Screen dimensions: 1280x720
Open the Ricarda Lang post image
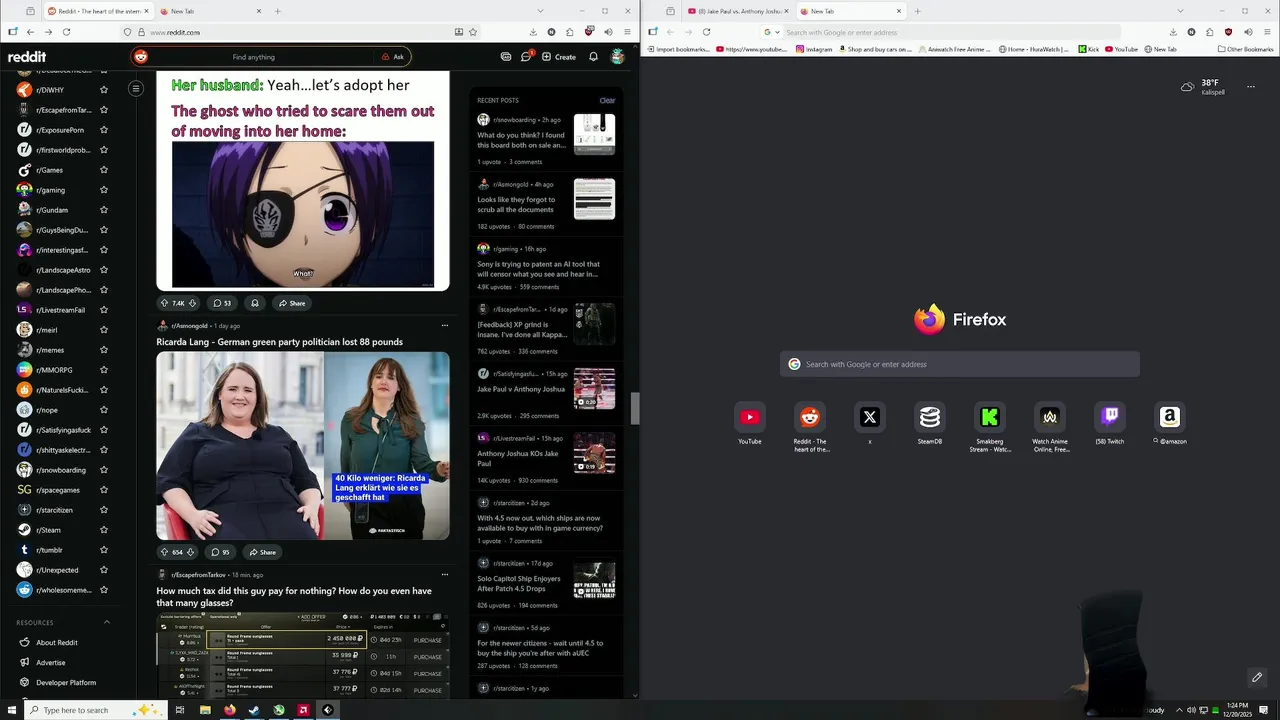(303, 445)
